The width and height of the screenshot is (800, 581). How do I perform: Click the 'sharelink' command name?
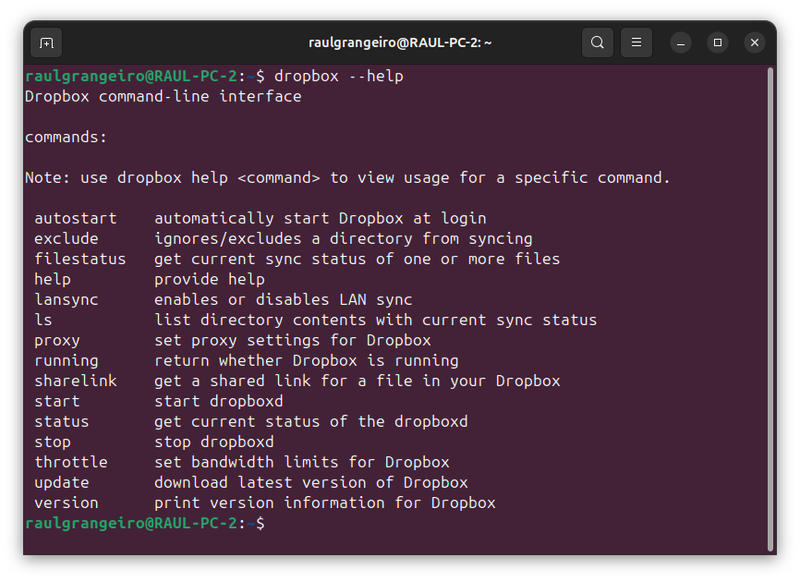(x=75, y=381)
